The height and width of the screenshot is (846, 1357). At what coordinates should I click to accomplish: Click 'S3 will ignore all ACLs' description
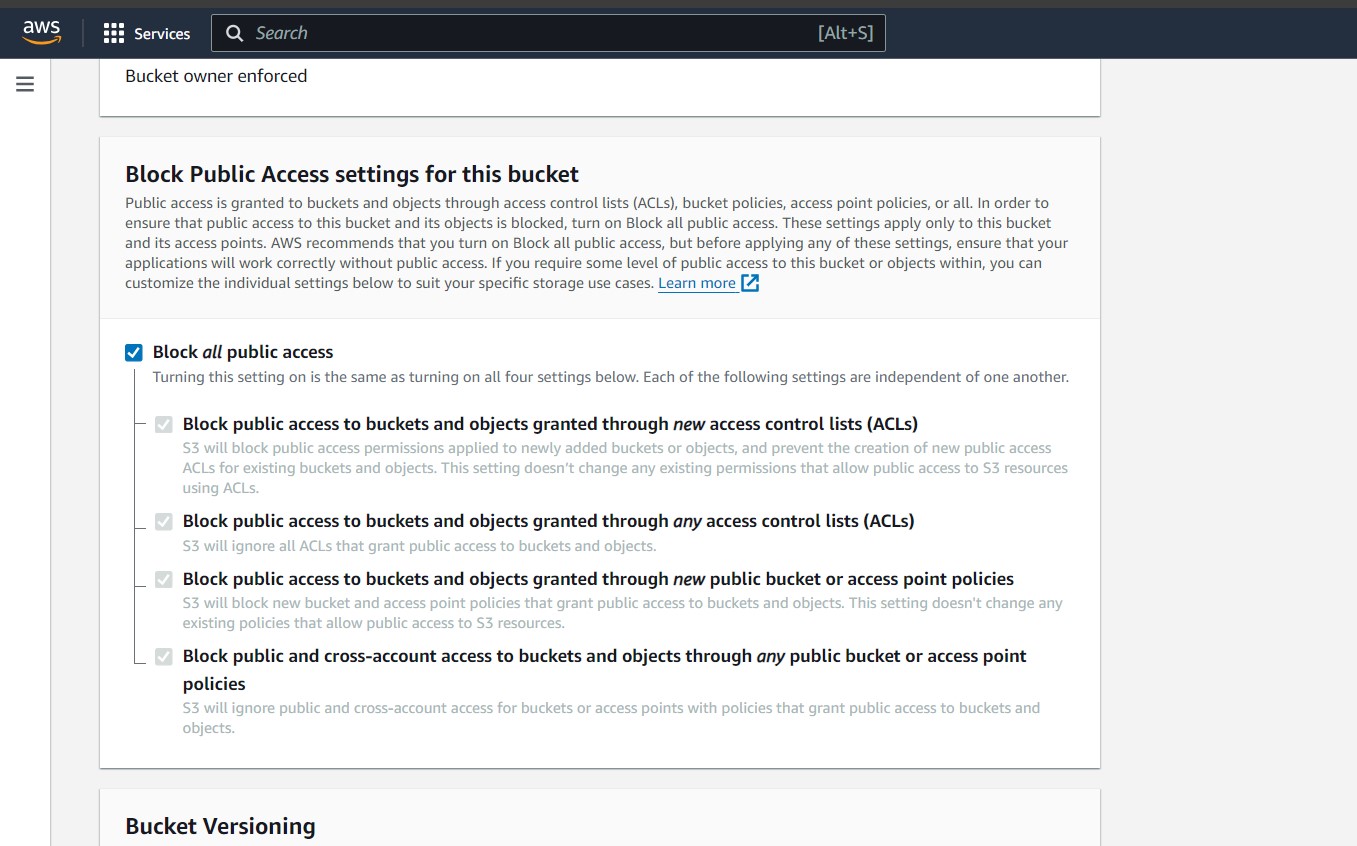click(419, 546)
